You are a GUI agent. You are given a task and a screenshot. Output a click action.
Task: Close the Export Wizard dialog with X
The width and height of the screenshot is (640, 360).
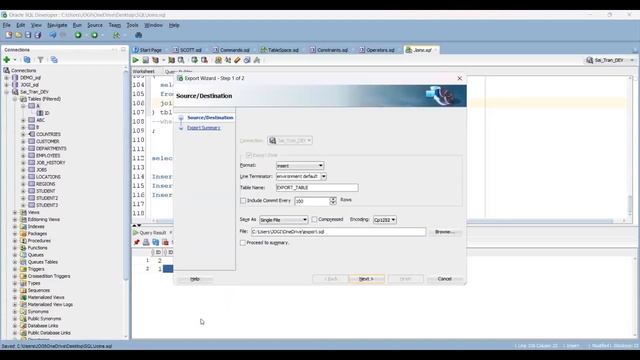(x=460, y=78)
